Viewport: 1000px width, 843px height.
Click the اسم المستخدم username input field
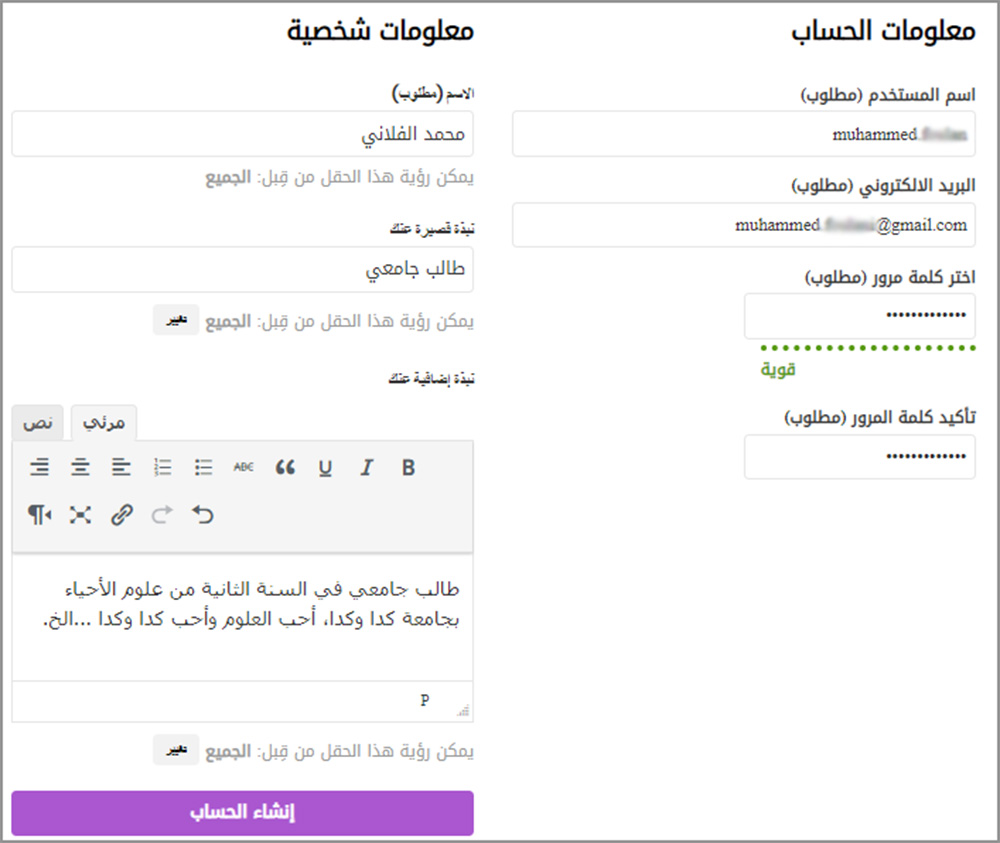[x=743, y=134]
